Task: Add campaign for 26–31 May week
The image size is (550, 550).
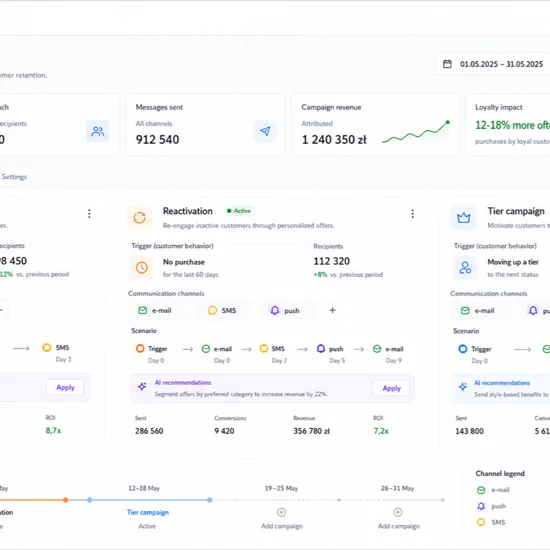Action: [x=398, y=518]
